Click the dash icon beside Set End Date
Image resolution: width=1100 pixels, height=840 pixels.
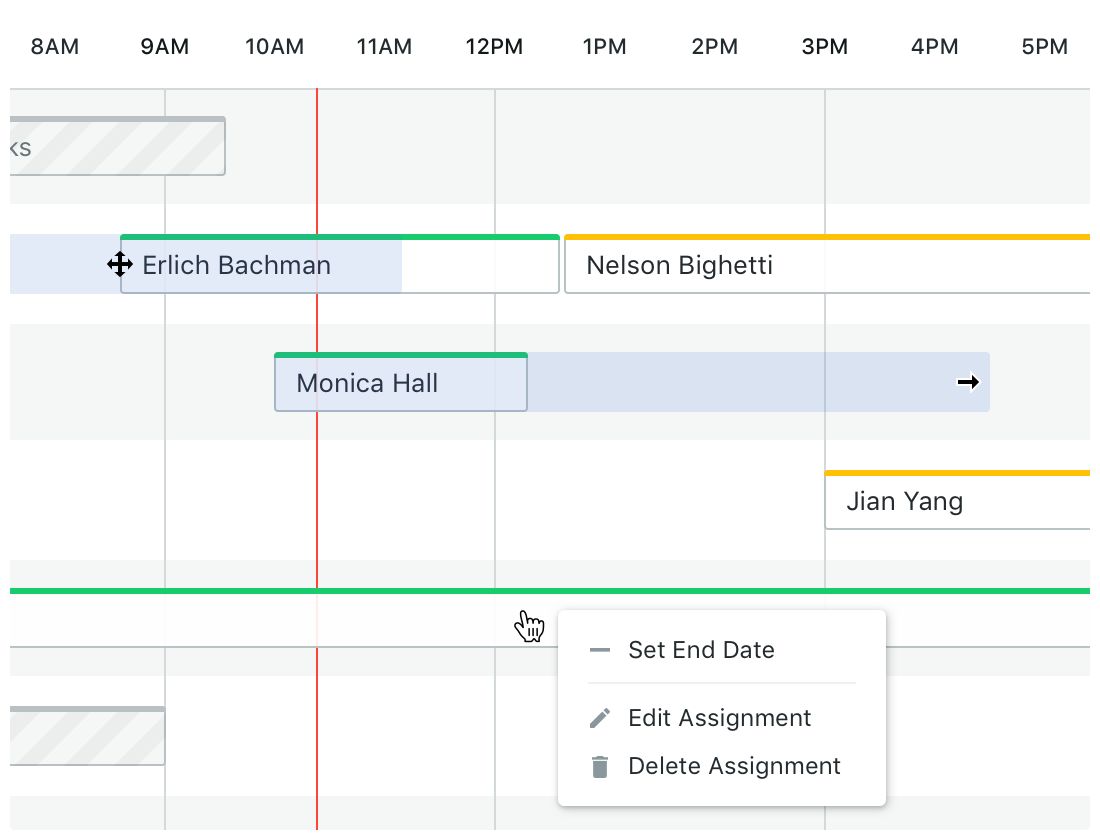click(x=600, y=650)
